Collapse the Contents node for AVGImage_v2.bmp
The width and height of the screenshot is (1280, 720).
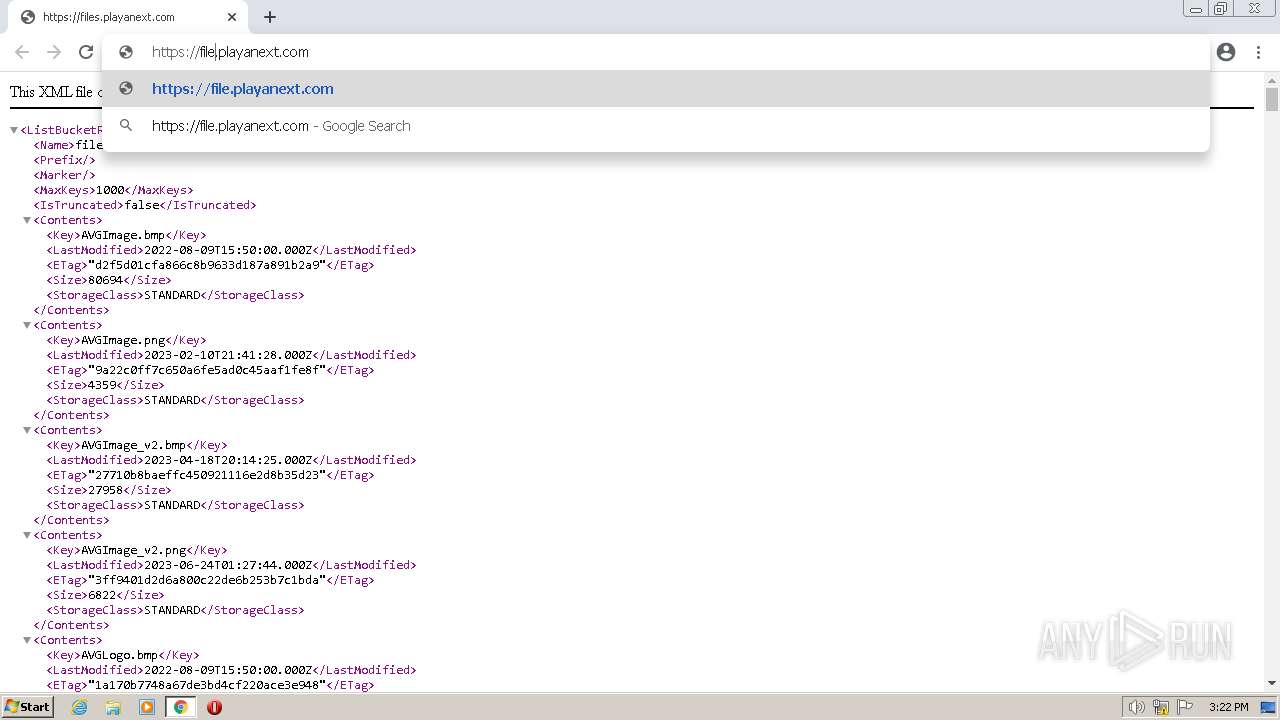27,430
